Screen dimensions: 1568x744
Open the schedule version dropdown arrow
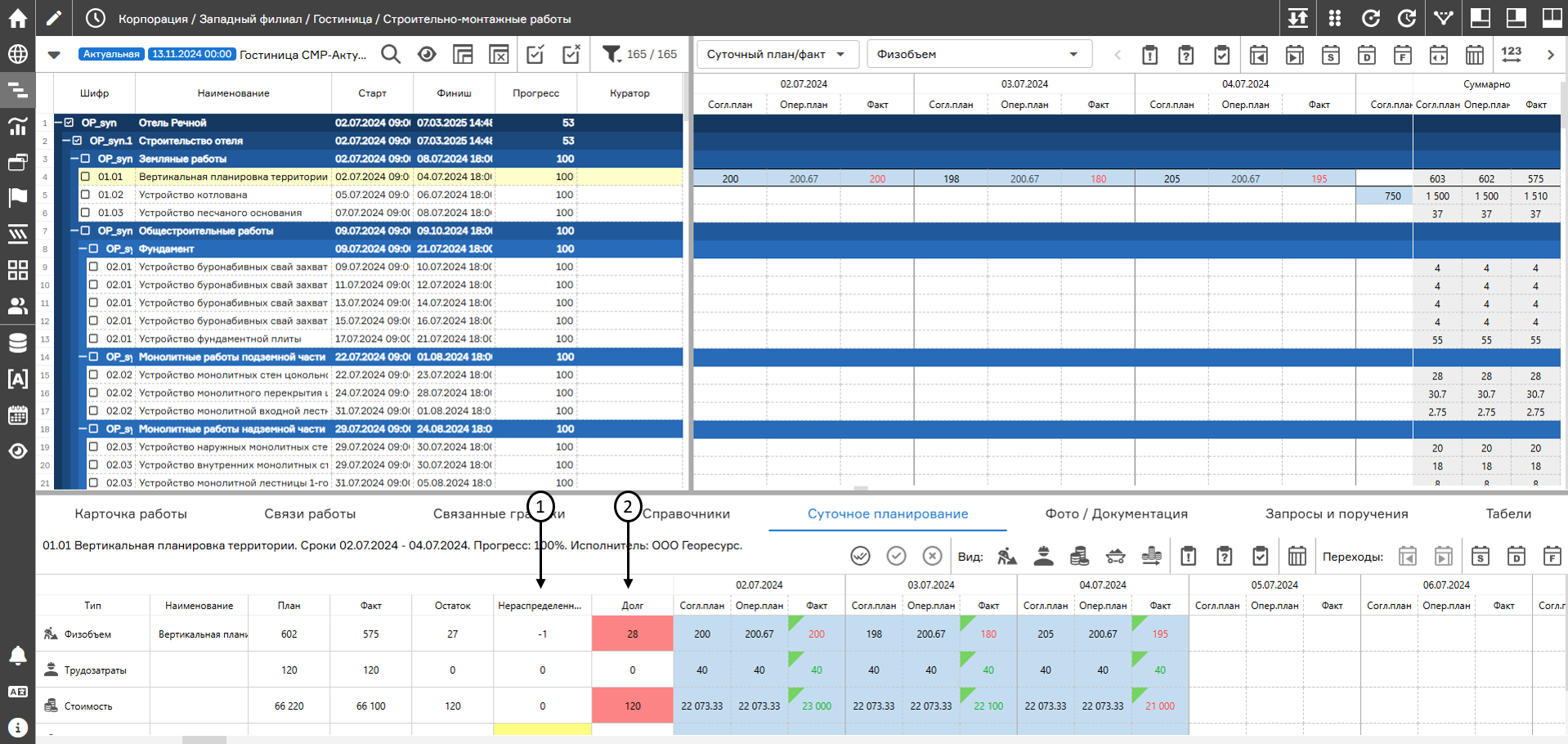coord(54,55)
